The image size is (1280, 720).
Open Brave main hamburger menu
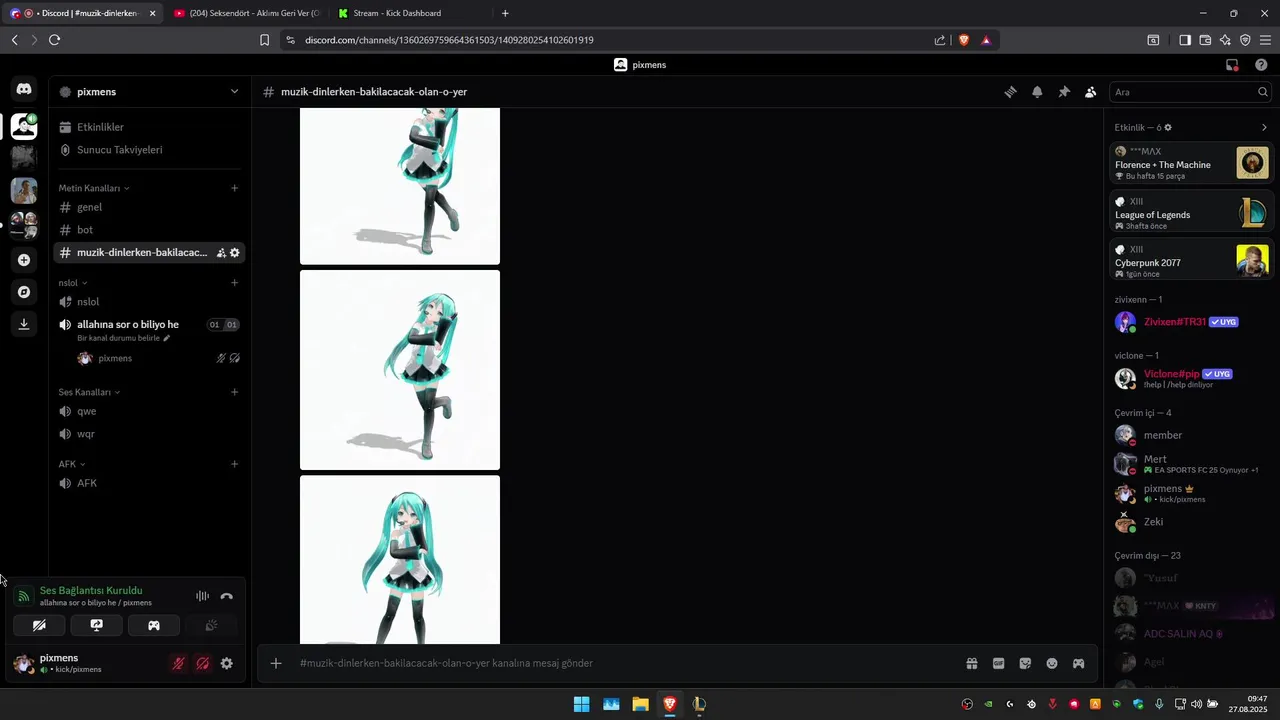point(1265,40)
